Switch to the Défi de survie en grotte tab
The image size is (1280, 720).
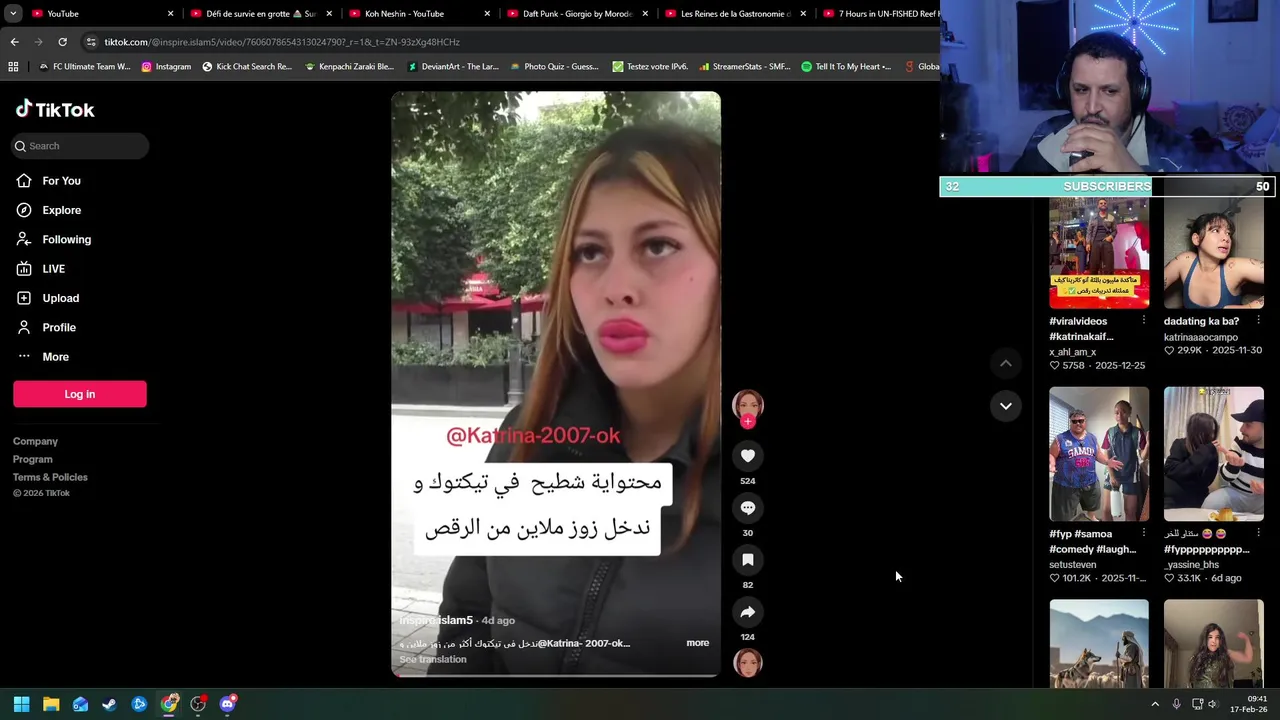(x=260, y=14)
